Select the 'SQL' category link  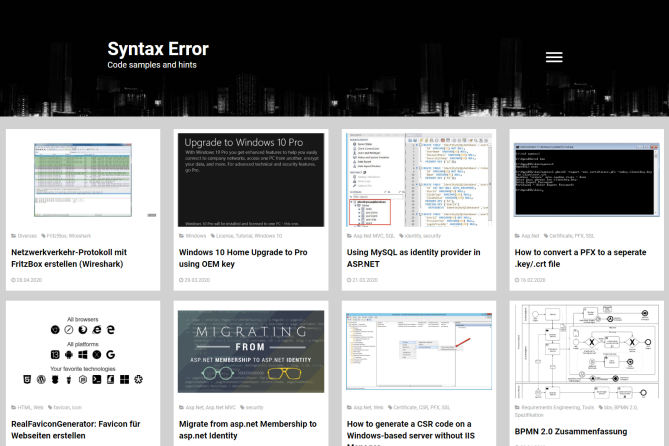coord(390,236)
